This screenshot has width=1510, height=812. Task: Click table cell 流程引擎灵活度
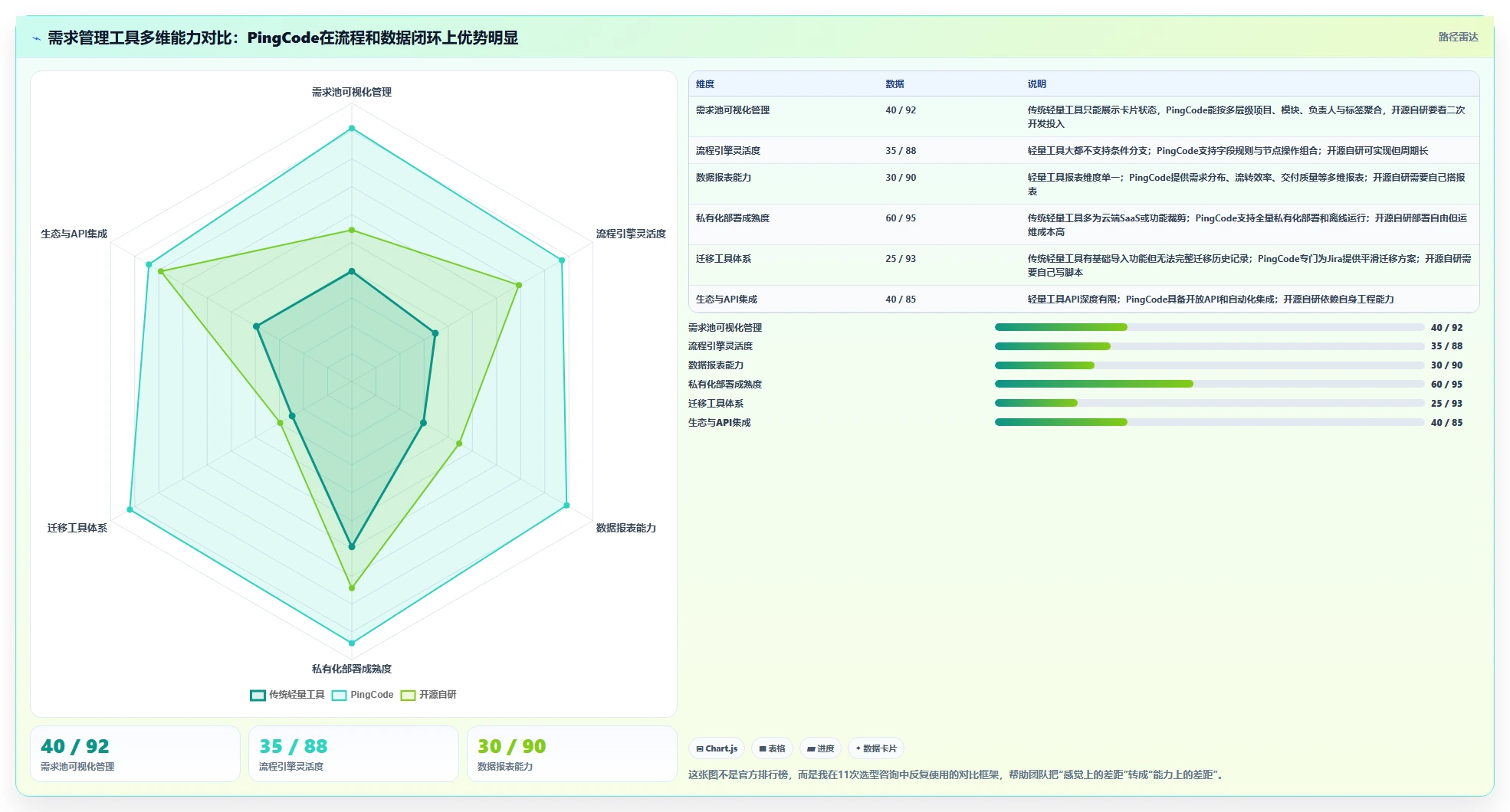728,151
